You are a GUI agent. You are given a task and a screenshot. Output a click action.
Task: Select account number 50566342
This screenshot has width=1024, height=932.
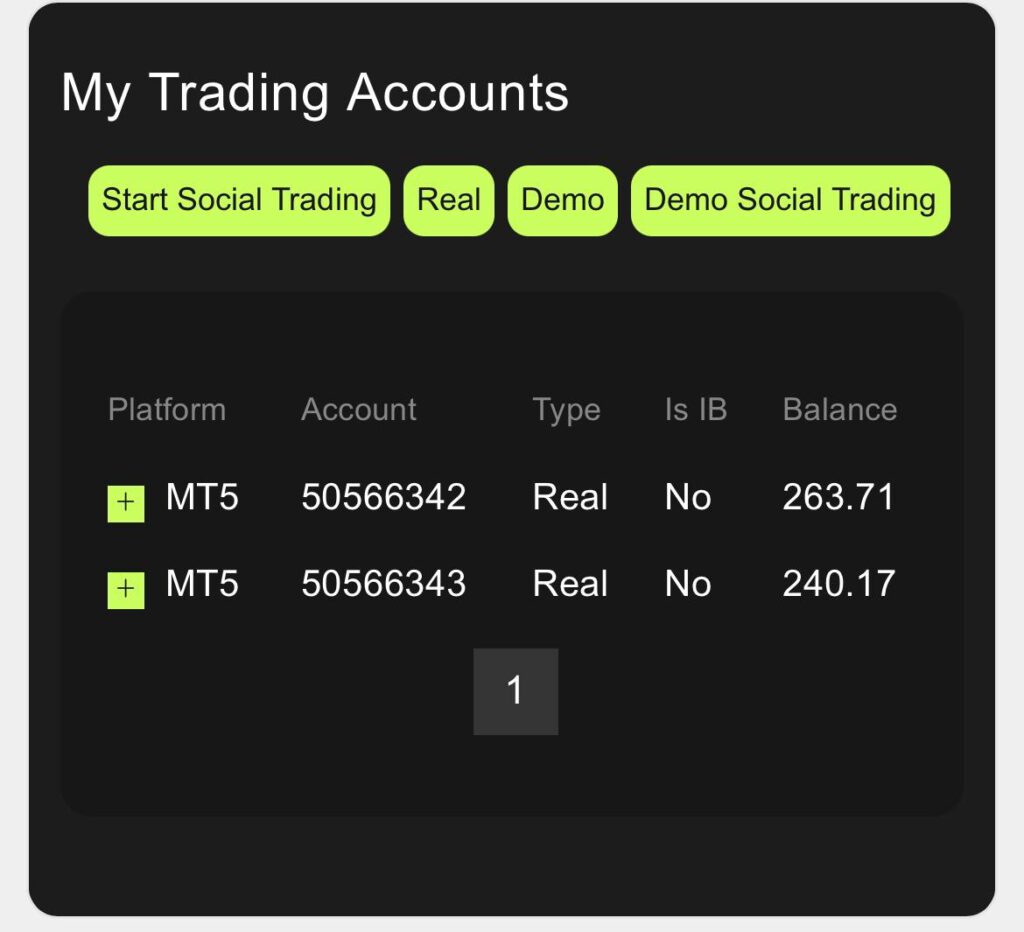click(384, 497)
